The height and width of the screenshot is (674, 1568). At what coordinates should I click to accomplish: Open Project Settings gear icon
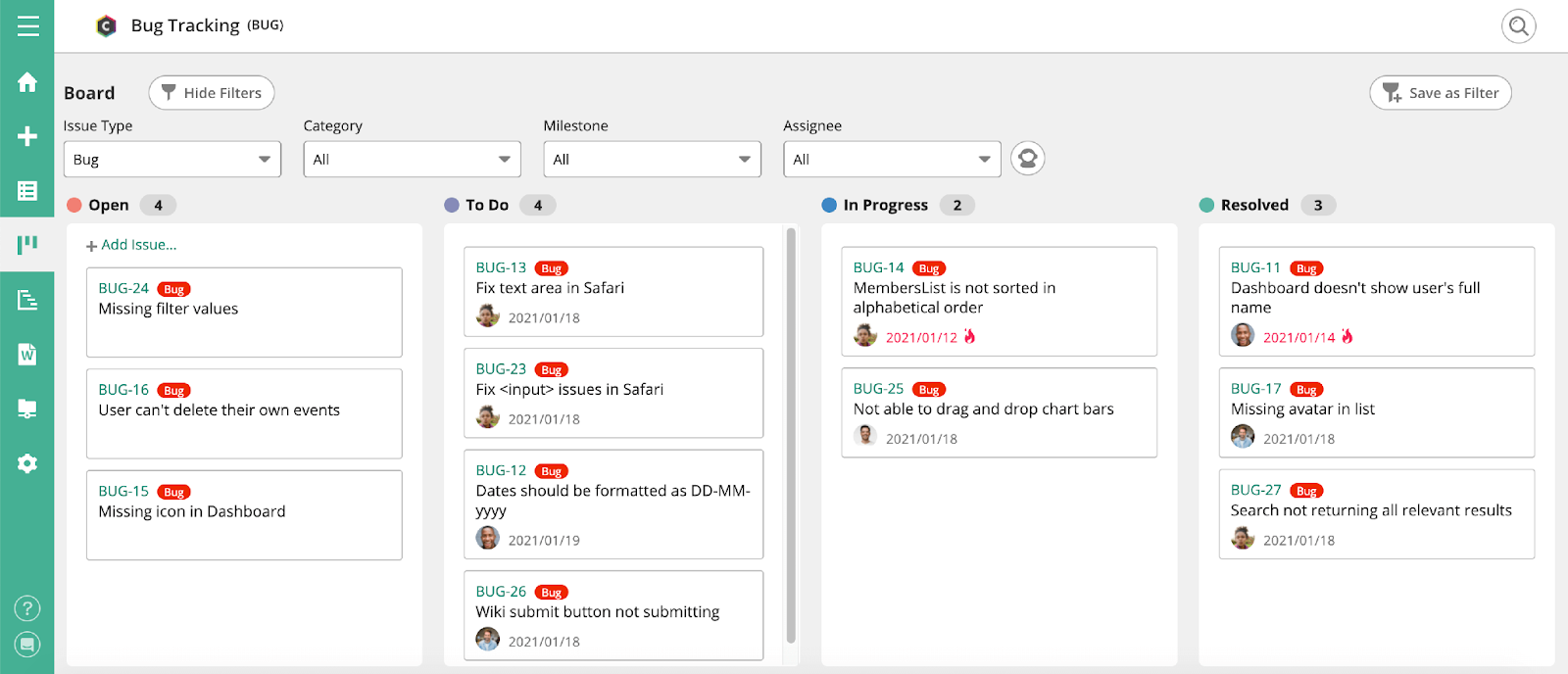click(x=27, y=463)
